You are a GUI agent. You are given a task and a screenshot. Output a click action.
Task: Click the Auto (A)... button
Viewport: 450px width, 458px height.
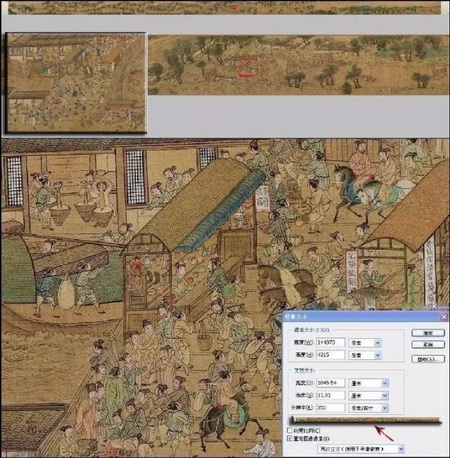pos(428,359)
